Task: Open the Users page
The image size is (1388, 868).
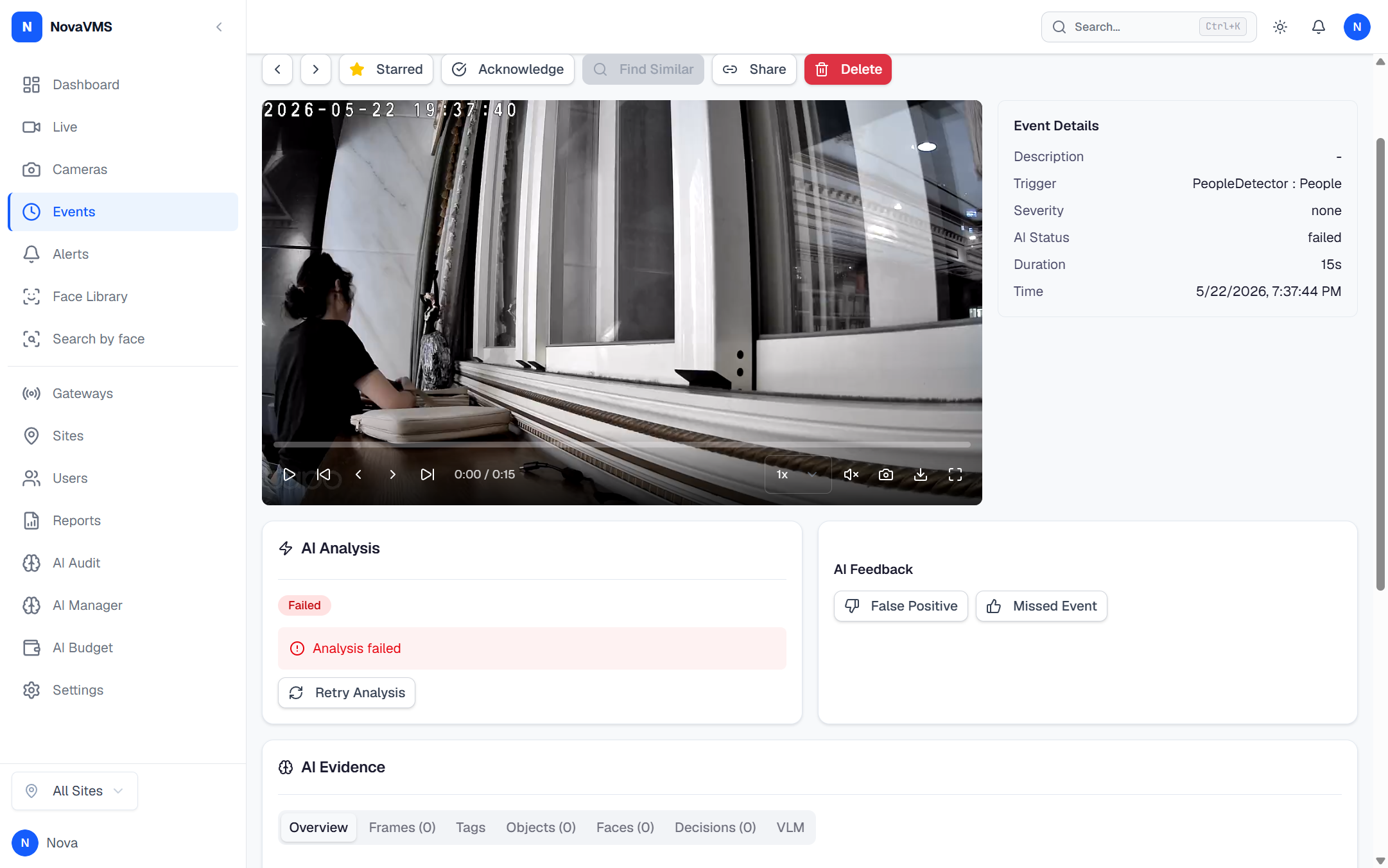Action: click(x=123, y=478)
